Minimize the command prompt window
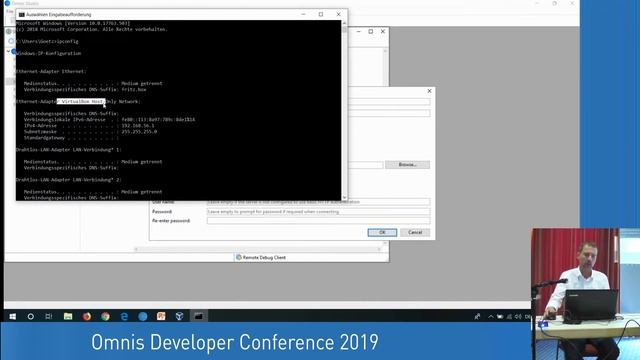The width and height of the screenshot is (640, 360). click(x=303, y=14)
